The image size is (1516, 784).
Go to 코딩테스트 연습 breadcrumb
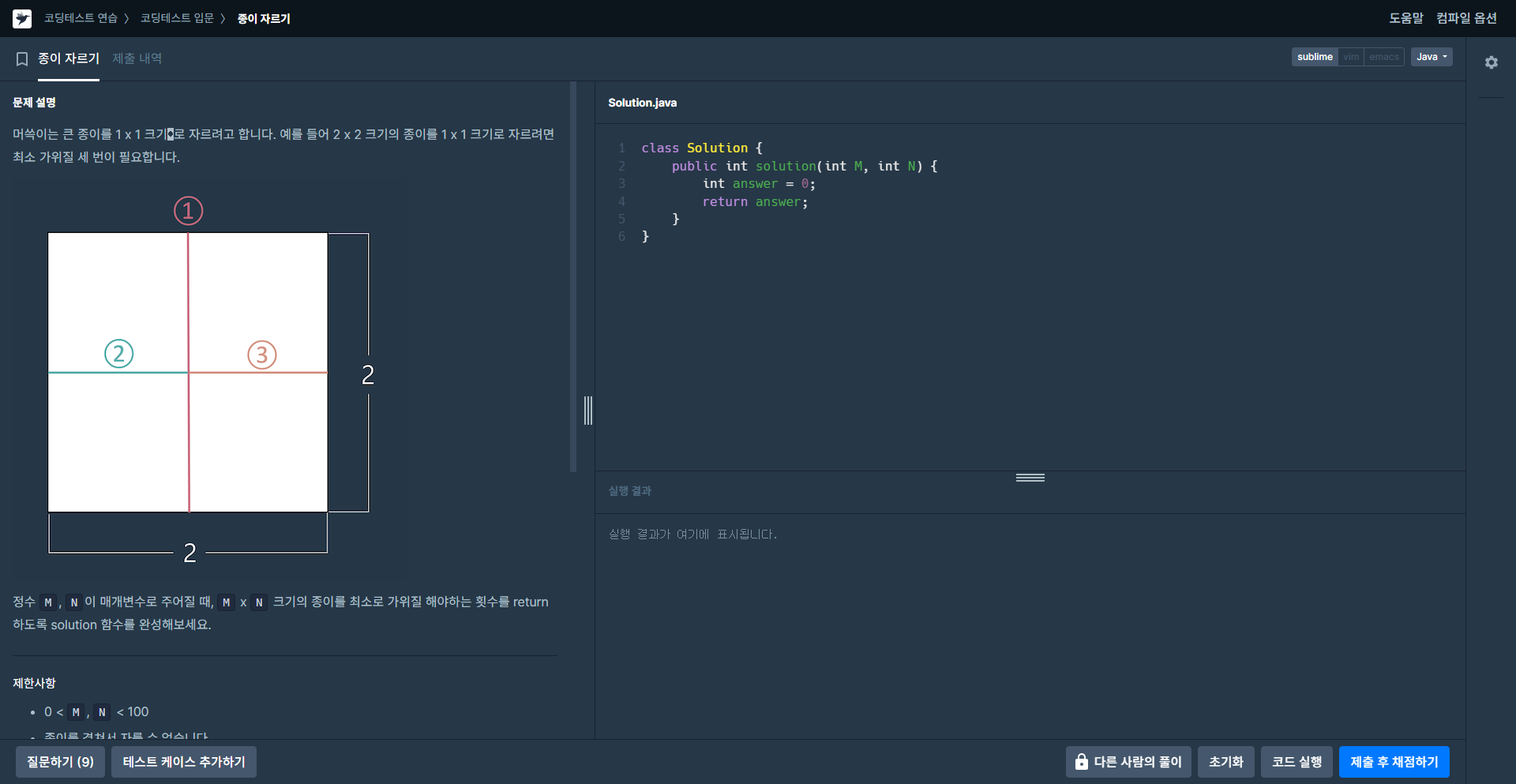point(81,18)
